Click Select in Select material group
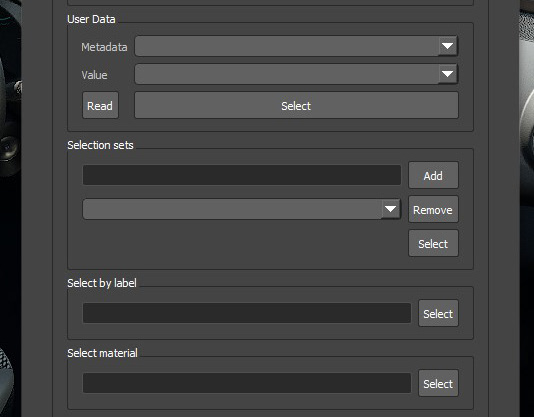Image resolution: width=534 pixels, height=417 pixels. click(438, 383)
